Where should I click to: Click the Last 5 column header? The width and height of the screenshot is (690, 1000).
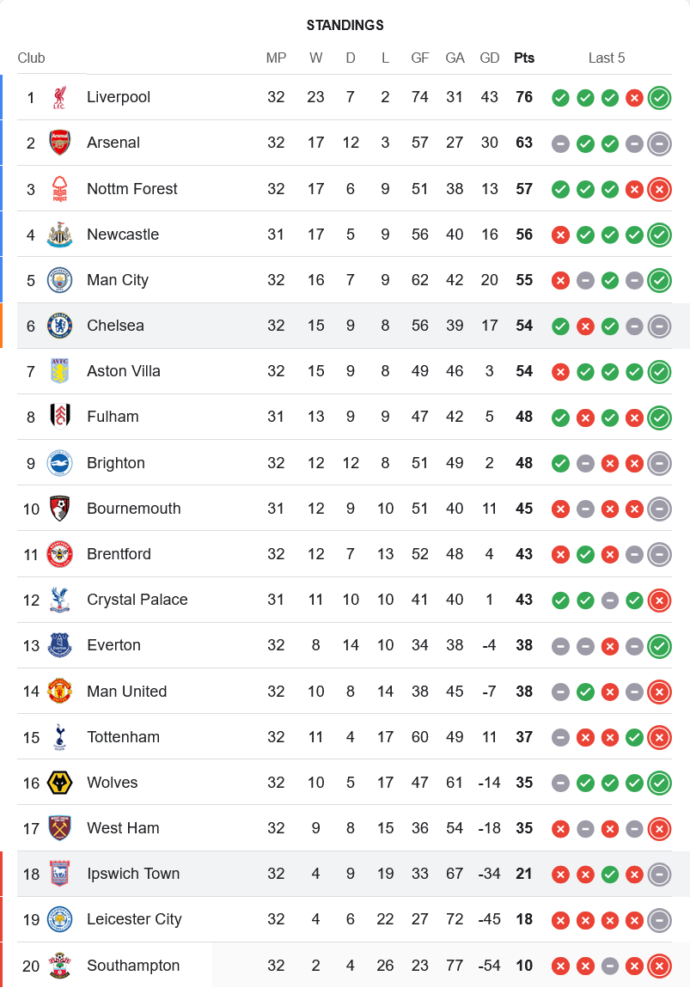[606, 58]
